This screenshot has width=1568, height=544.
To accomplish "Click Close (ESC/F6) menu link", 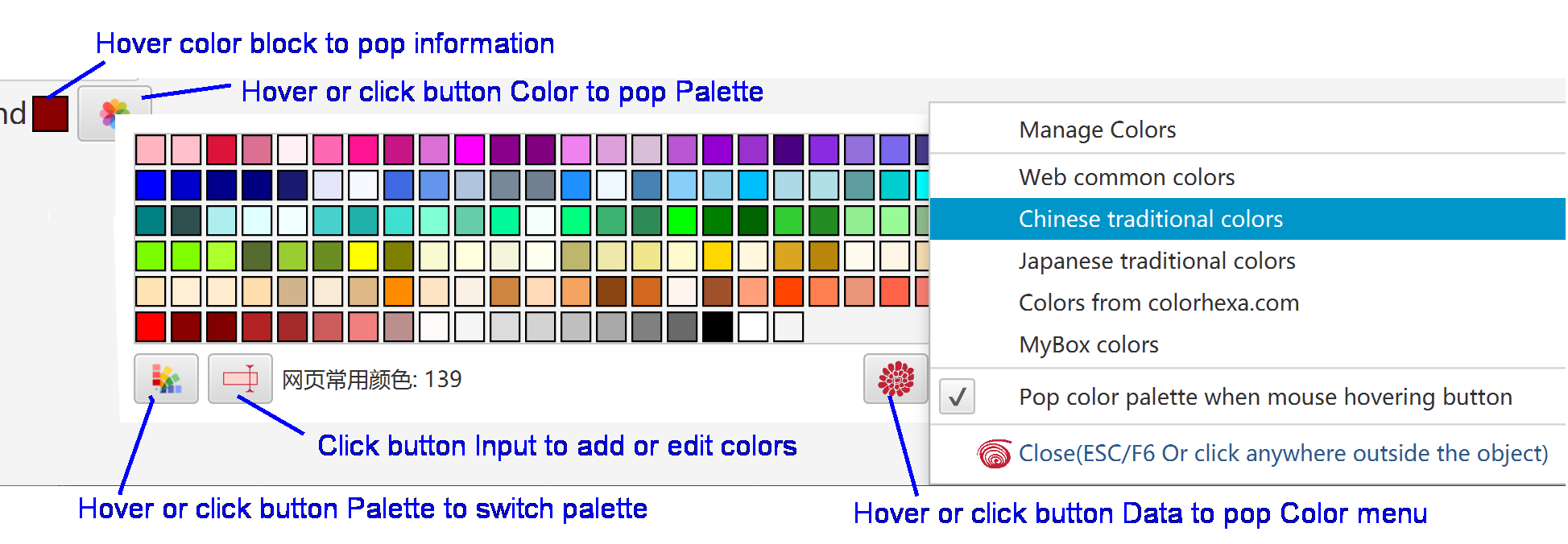I will (x=1282, y=454).
